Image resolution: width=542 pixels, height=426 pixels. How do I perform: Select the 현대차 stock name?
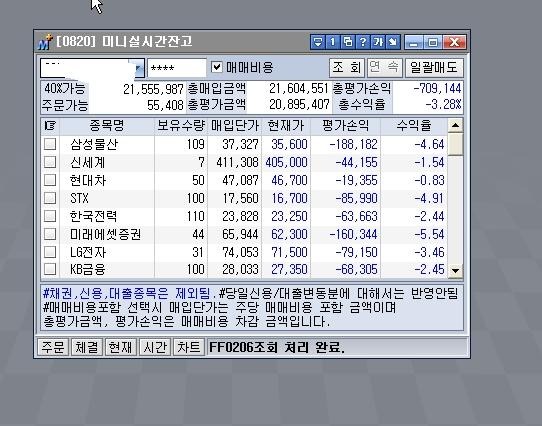pyautogui.click(x=87, y=180)
